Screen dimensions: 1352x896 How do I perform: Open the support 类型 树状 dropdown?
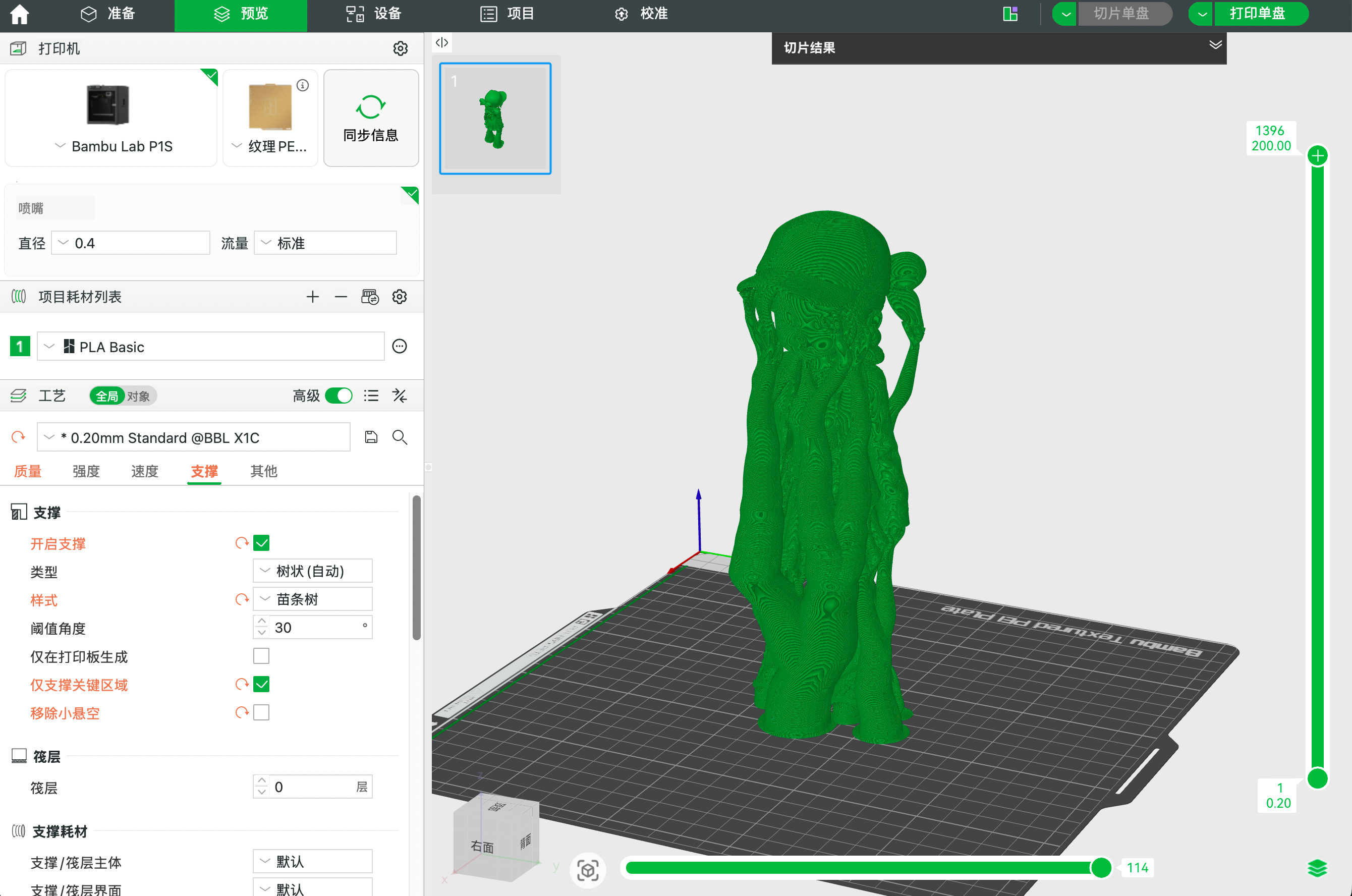click(313, 571)
